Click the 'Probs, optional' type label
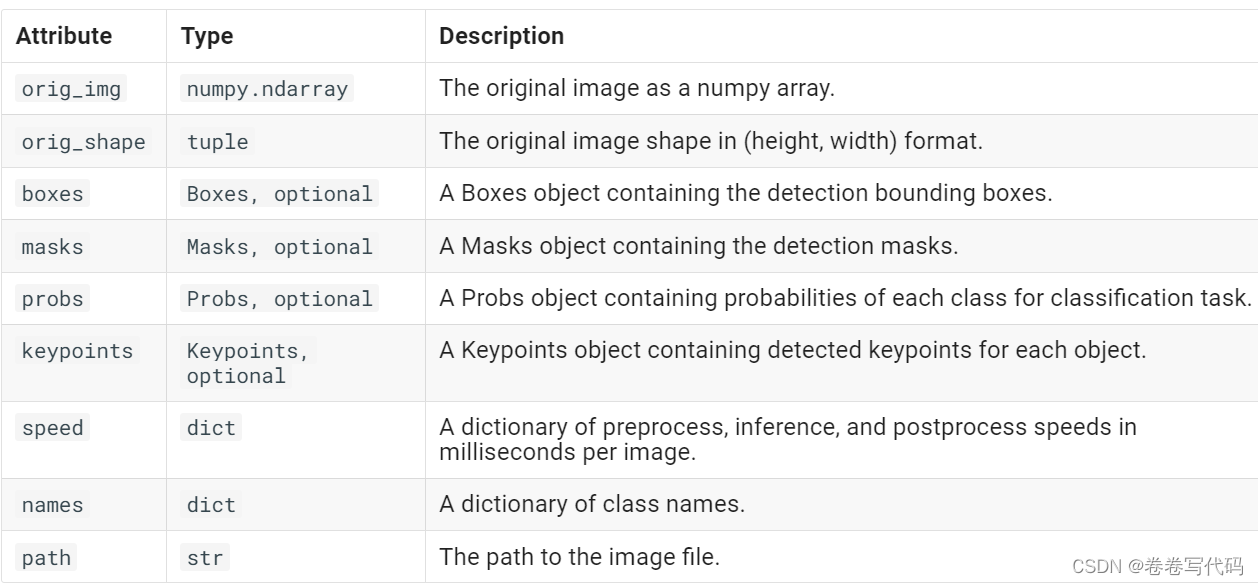The height and width of the screenshot is (585, 1258). click(x=279, y=299)
